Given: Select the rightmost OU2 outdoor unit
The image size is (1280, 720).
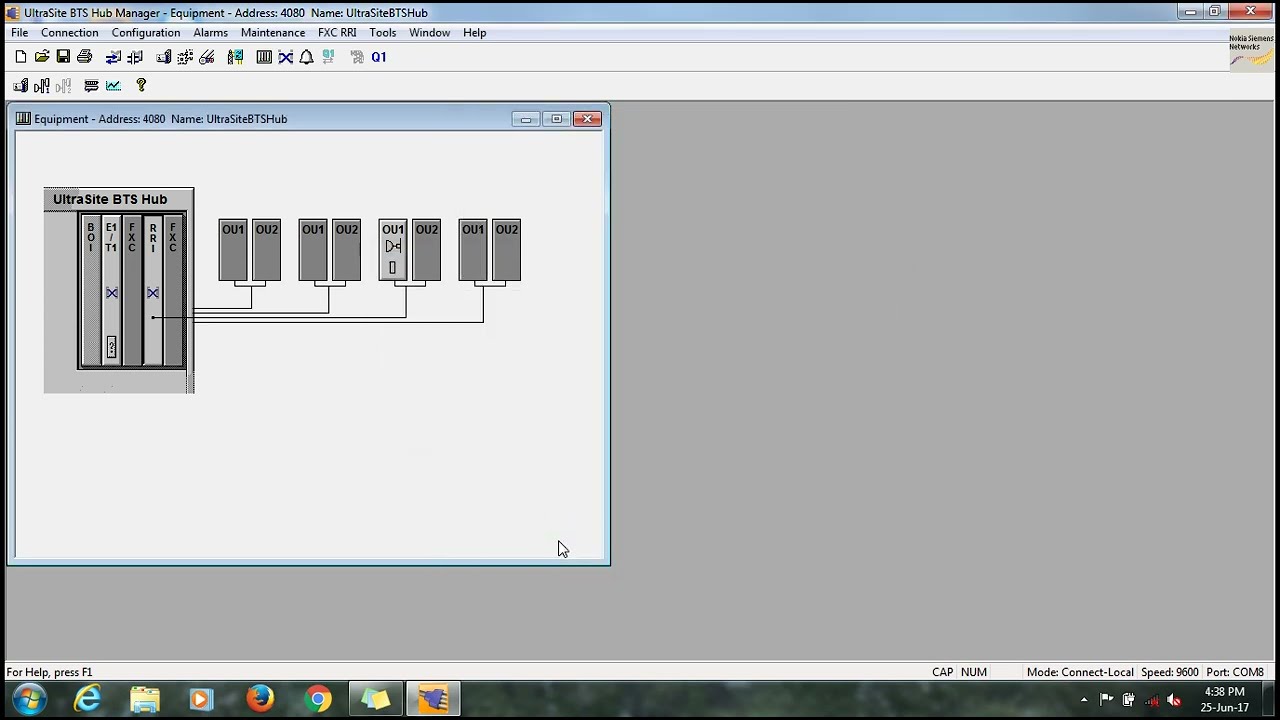Looking at the screenshot, I should [x=507, y=250].
